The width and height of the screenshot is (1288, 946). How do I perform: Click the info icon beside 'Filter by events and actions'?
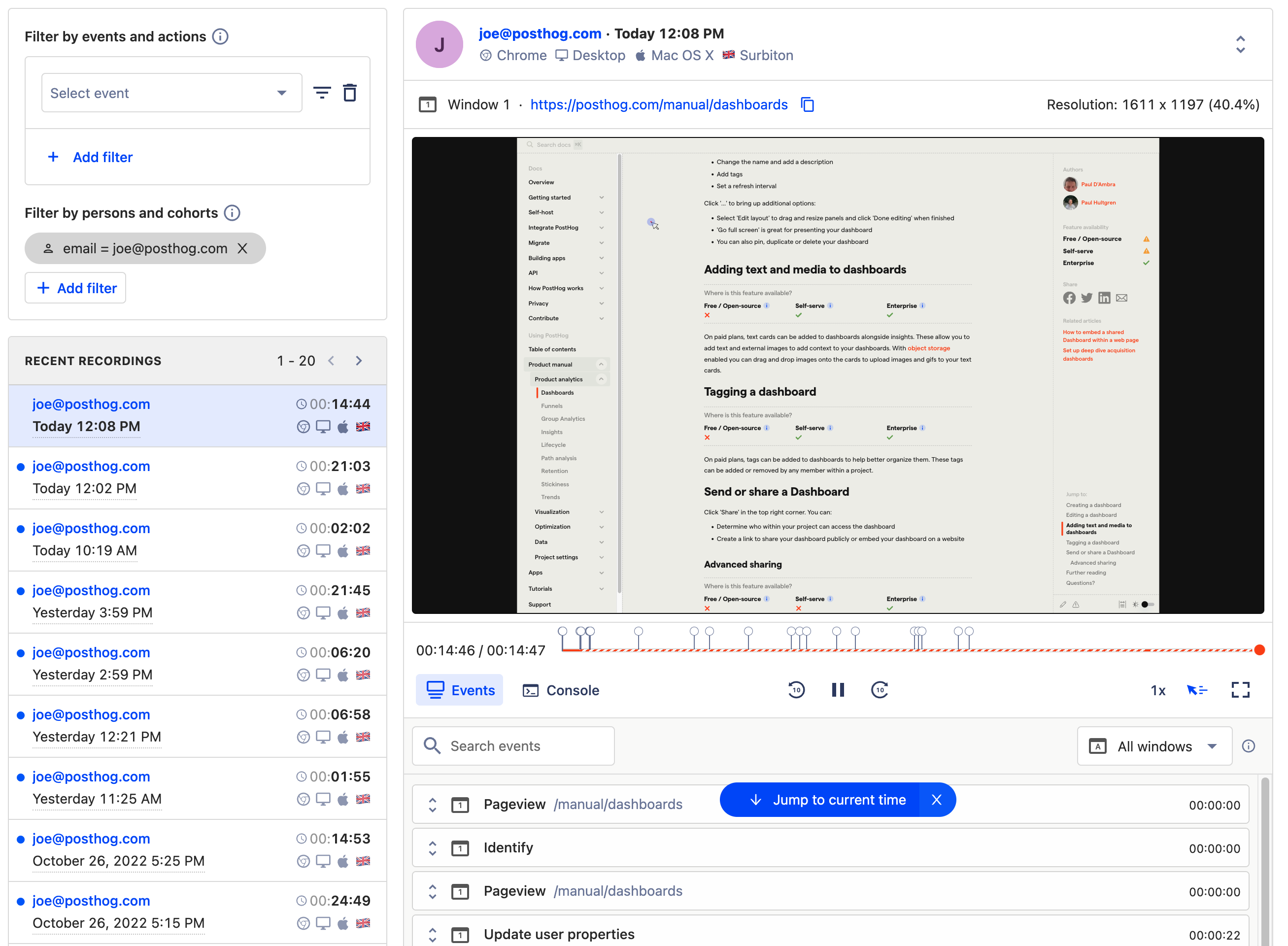[220, 36]
